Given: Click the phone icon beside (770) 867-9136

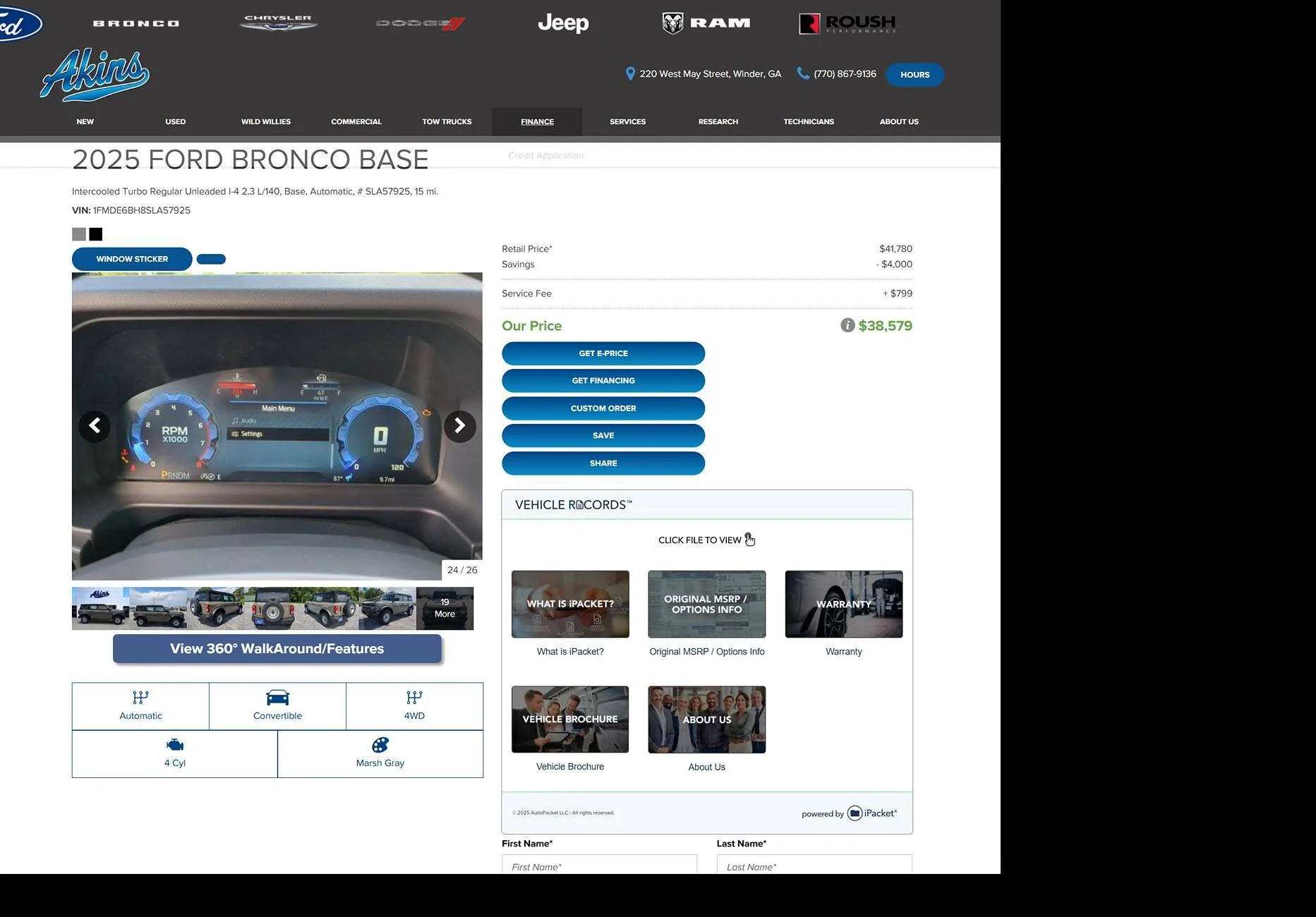Looking at the screenshot, I should coord(803,73).
